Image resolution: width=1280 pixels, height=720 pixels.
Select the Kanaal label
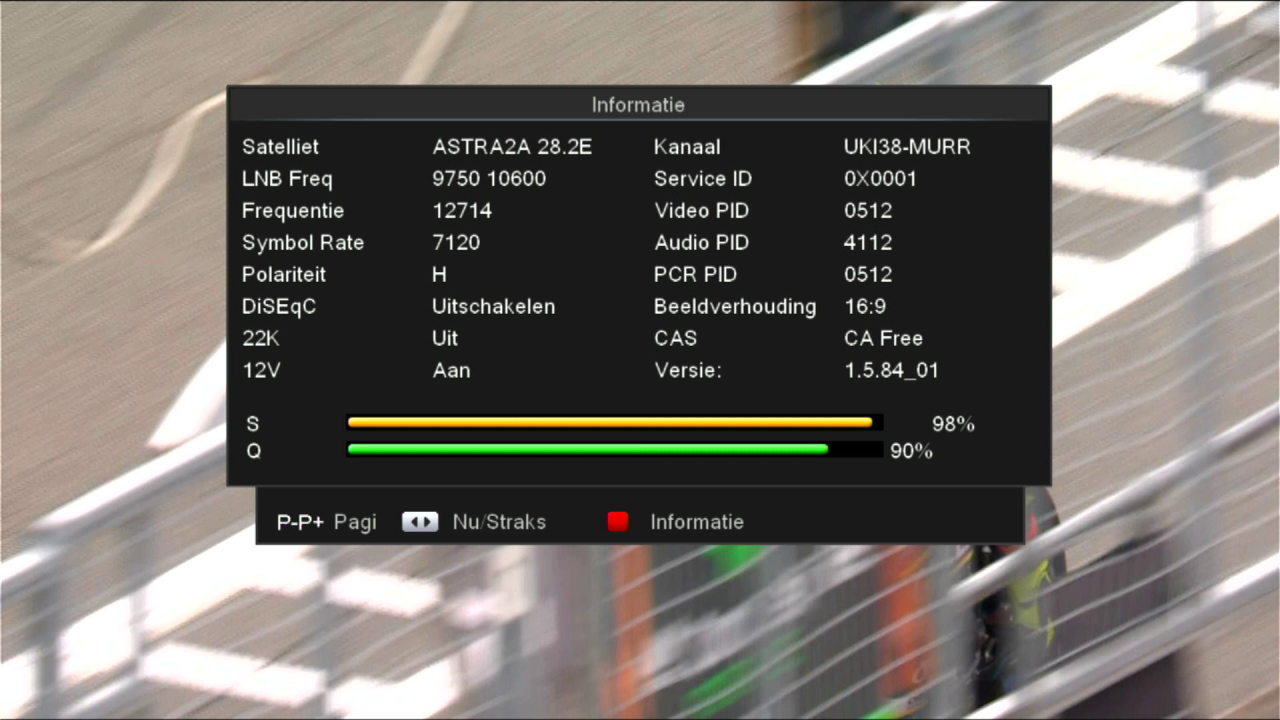687,147
